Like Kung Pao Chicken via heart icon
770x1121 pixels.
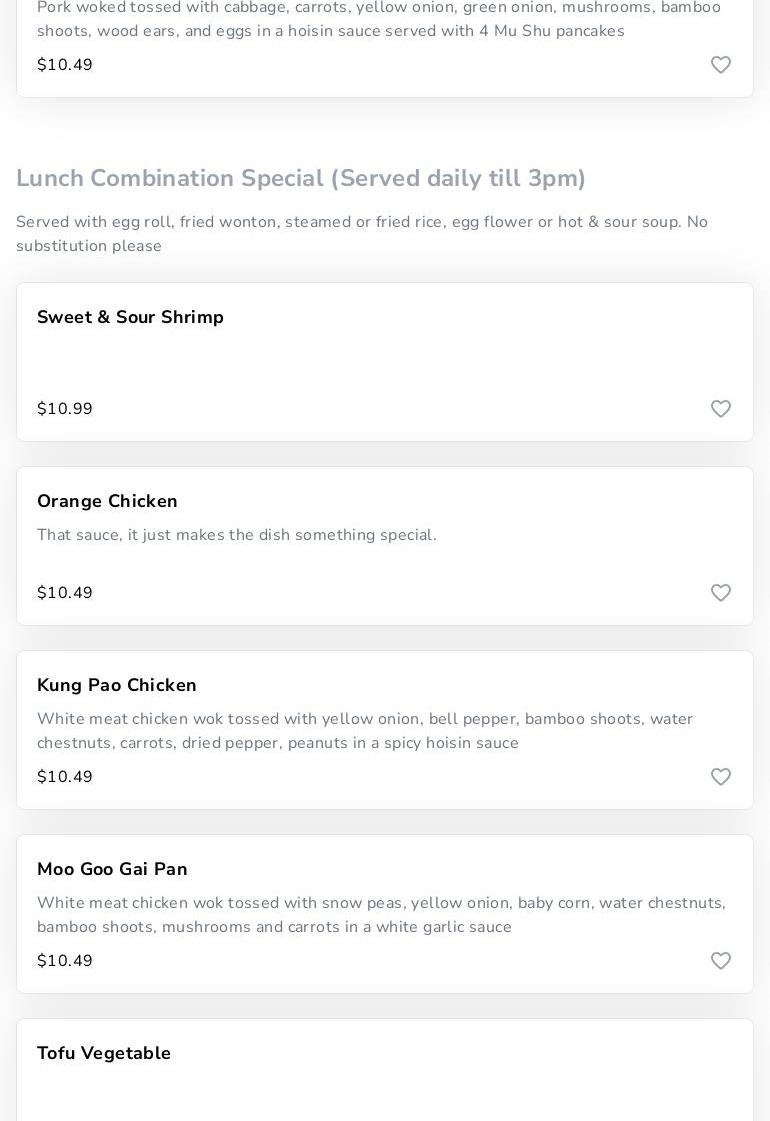coord(721,777)
